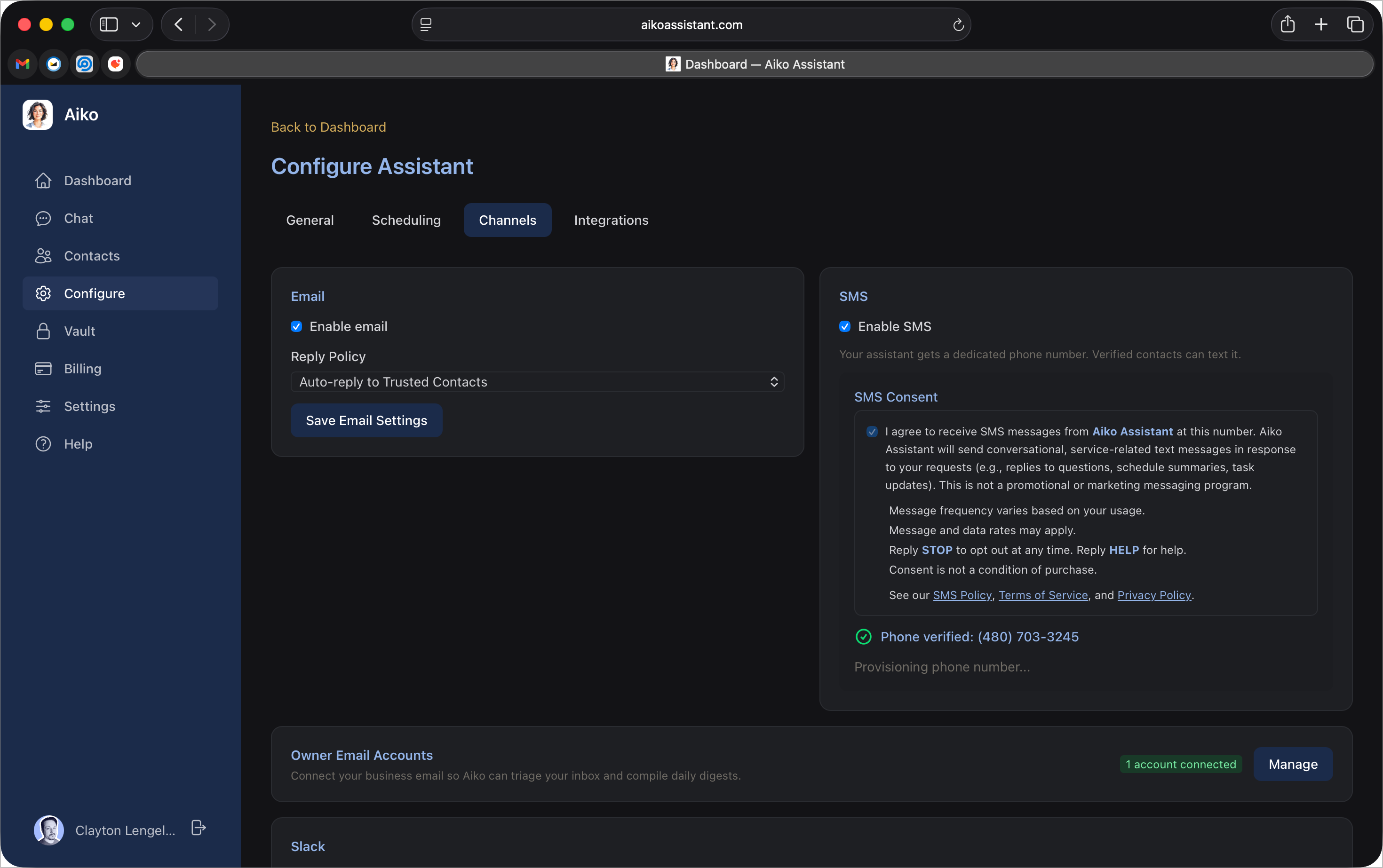Image resolution: width=1383 pixels, height=868 pixels.
Task: Toggle the SMS consent agreement checkbox
Action: (x=872, y=432)
